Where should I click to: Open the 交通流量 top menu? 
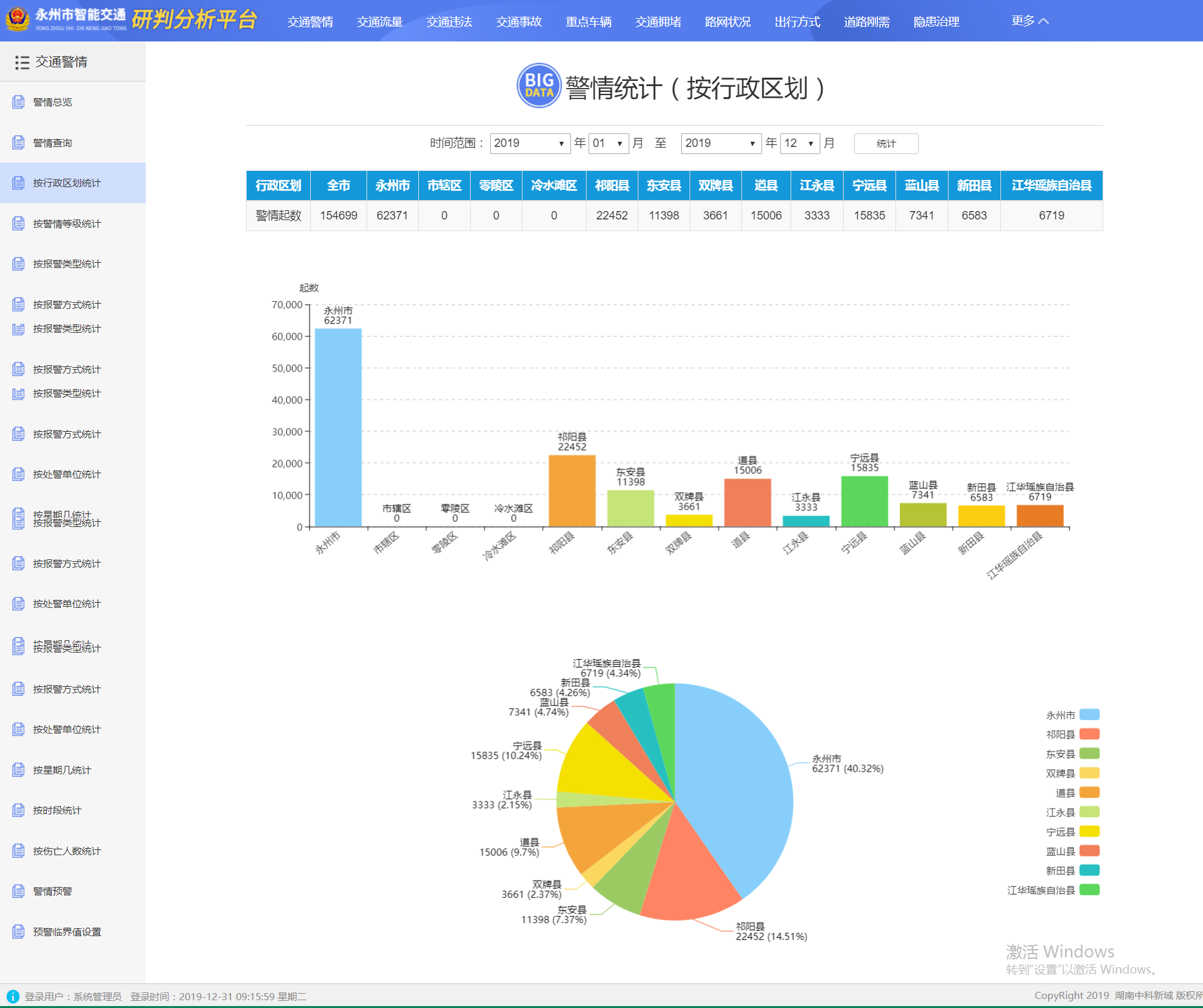[379, 21]
